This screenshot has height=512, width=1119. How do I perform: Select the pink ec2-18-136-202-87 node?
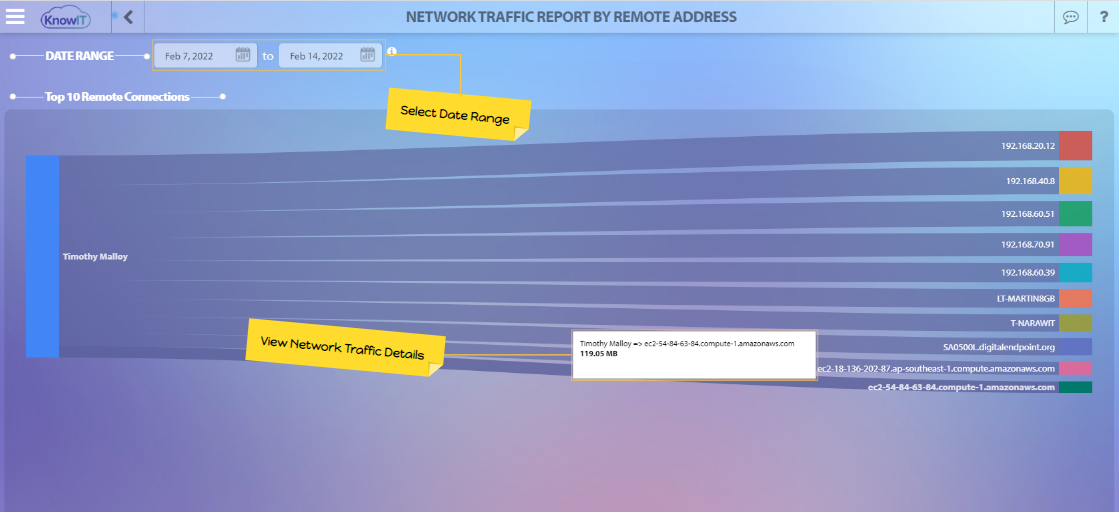[x=1075, y=368]
